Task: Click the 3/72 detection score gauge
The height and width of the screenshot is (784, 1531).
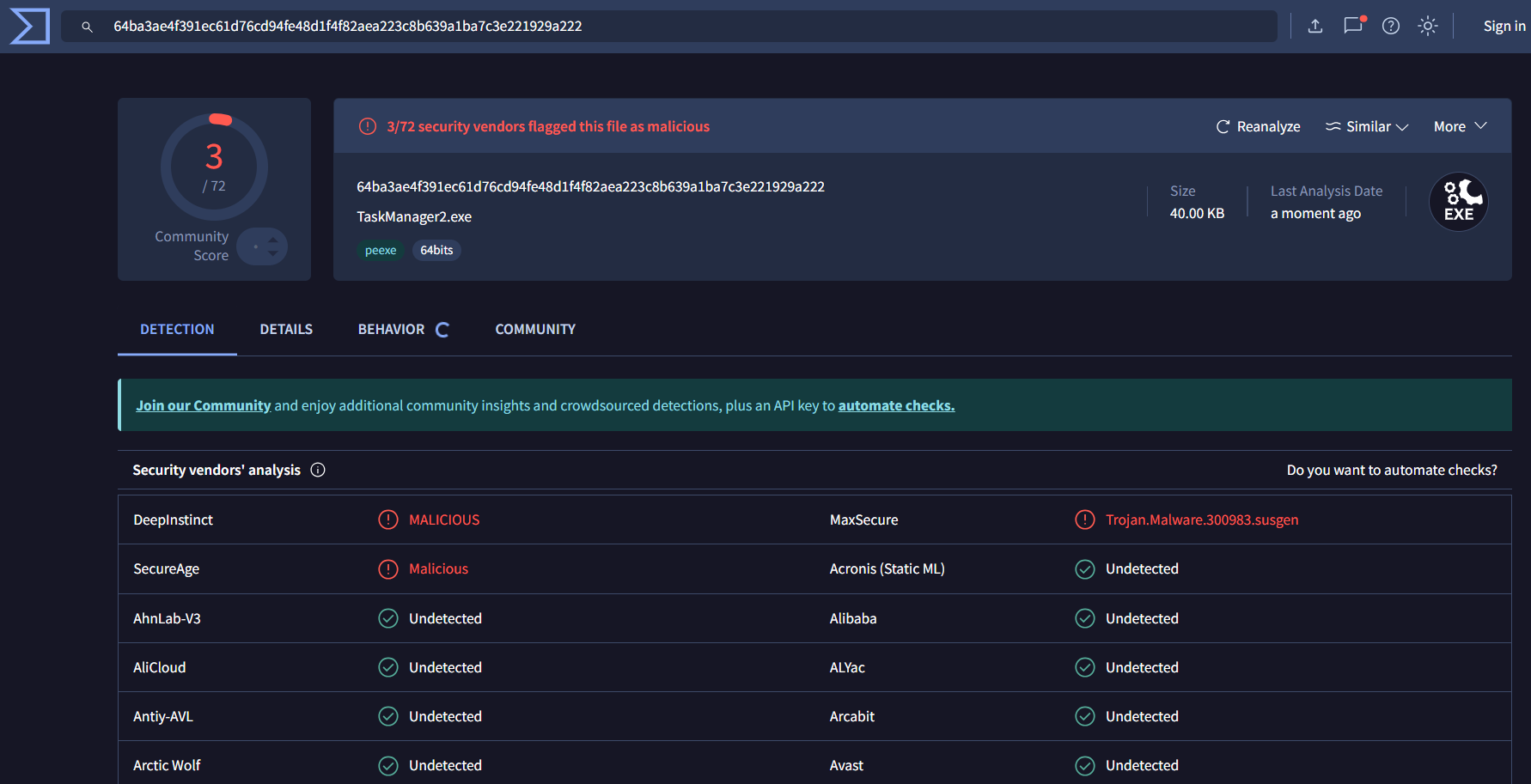Action: pos(214,167)
